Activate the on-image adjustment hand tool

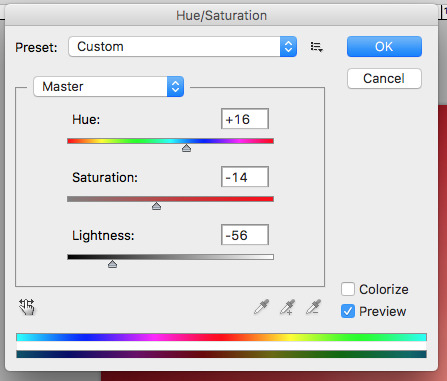27,307
